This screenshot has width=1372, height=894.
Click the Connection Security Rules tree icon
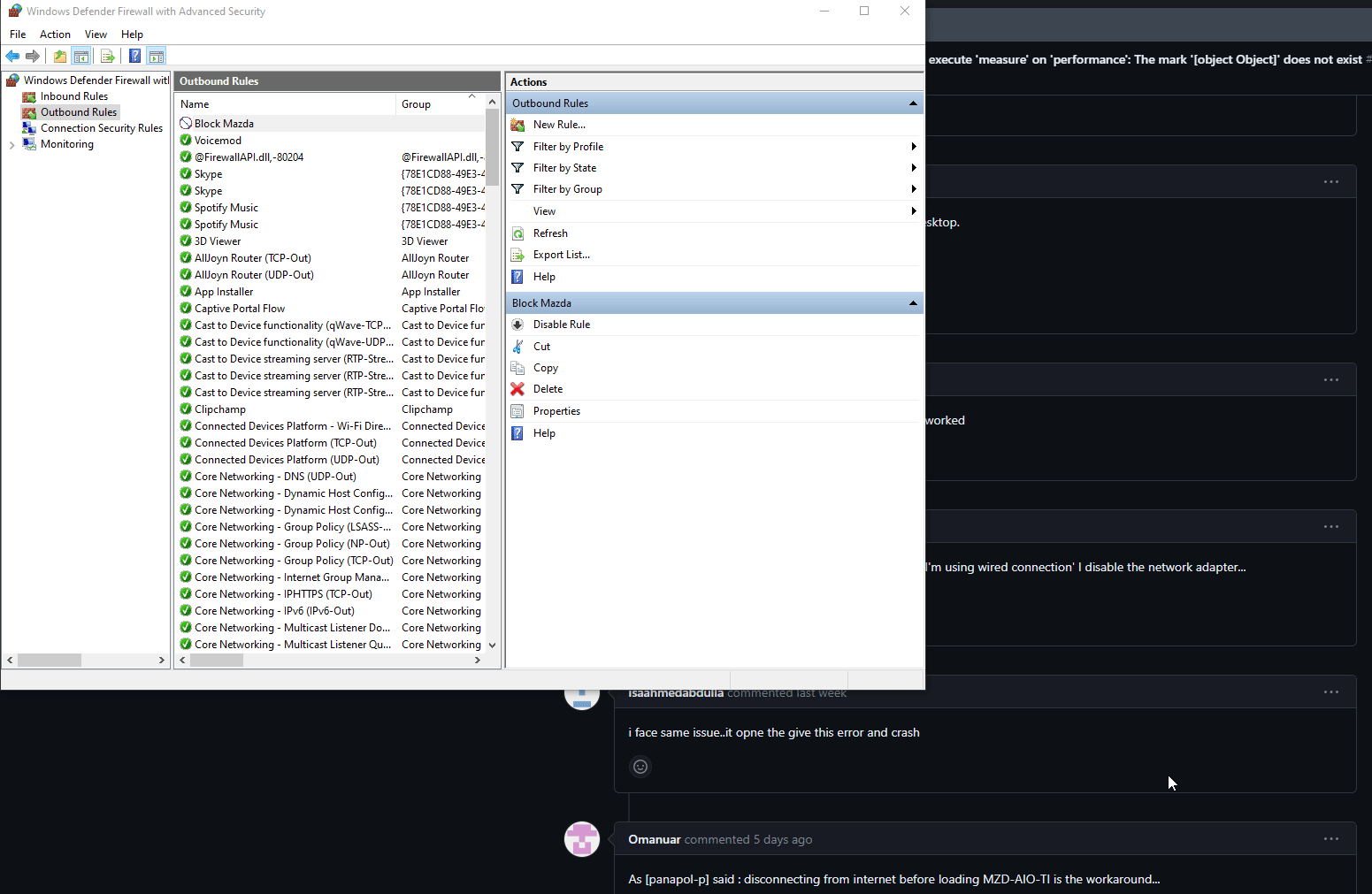point(29,128)
